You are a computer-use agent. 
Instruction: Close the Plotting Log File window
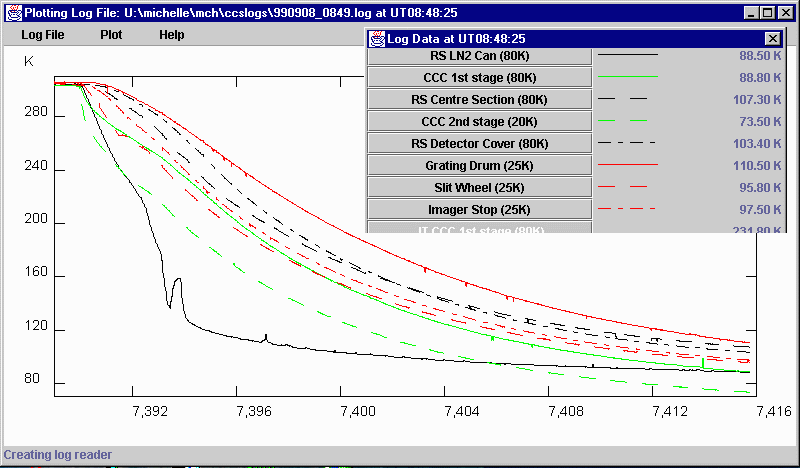pos(786,13)
